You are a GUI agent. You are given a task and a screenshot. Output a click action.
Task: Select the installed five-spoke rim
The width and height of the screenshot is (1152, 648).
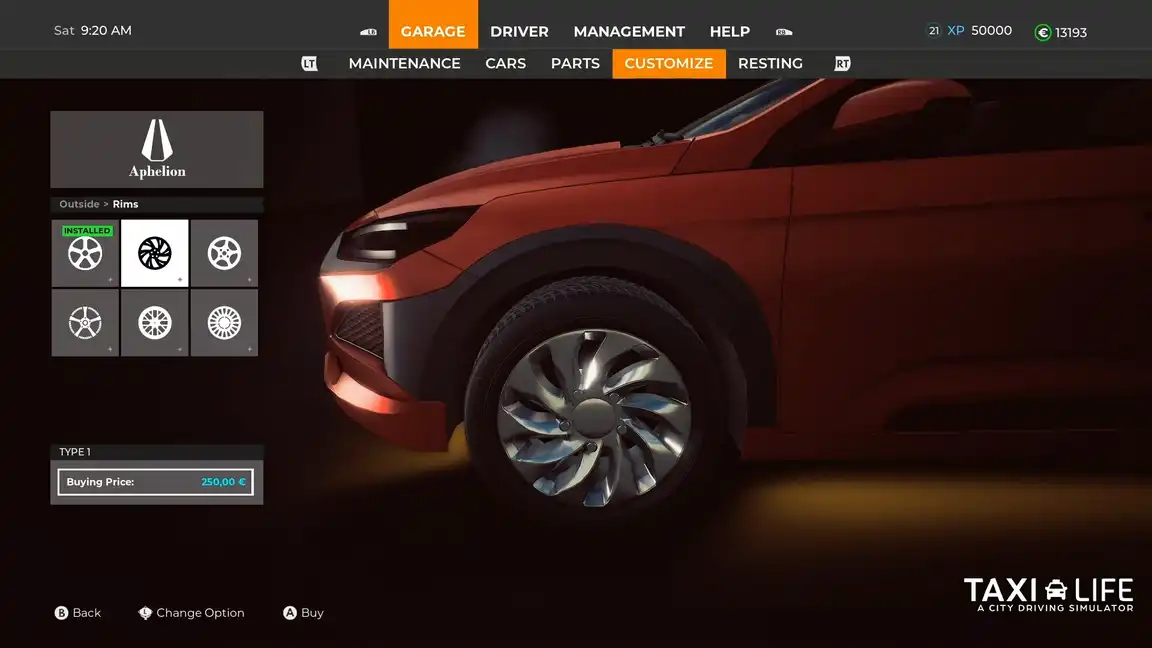(x=85, y=254)
